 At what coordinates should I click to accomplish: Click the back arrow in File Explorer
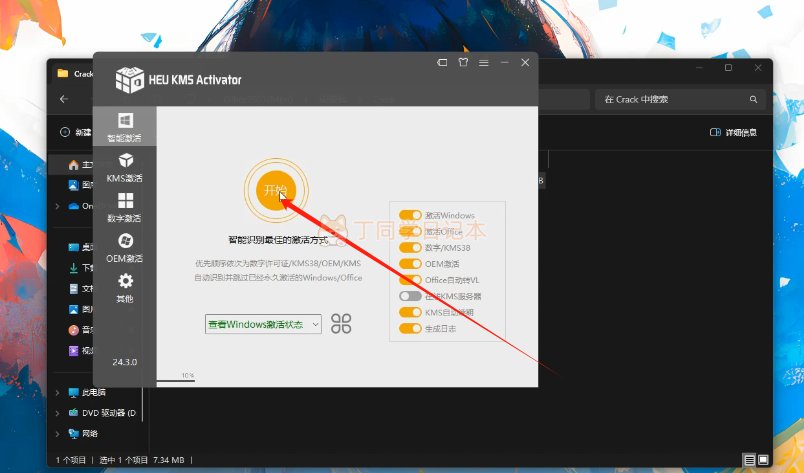point(64,99)
